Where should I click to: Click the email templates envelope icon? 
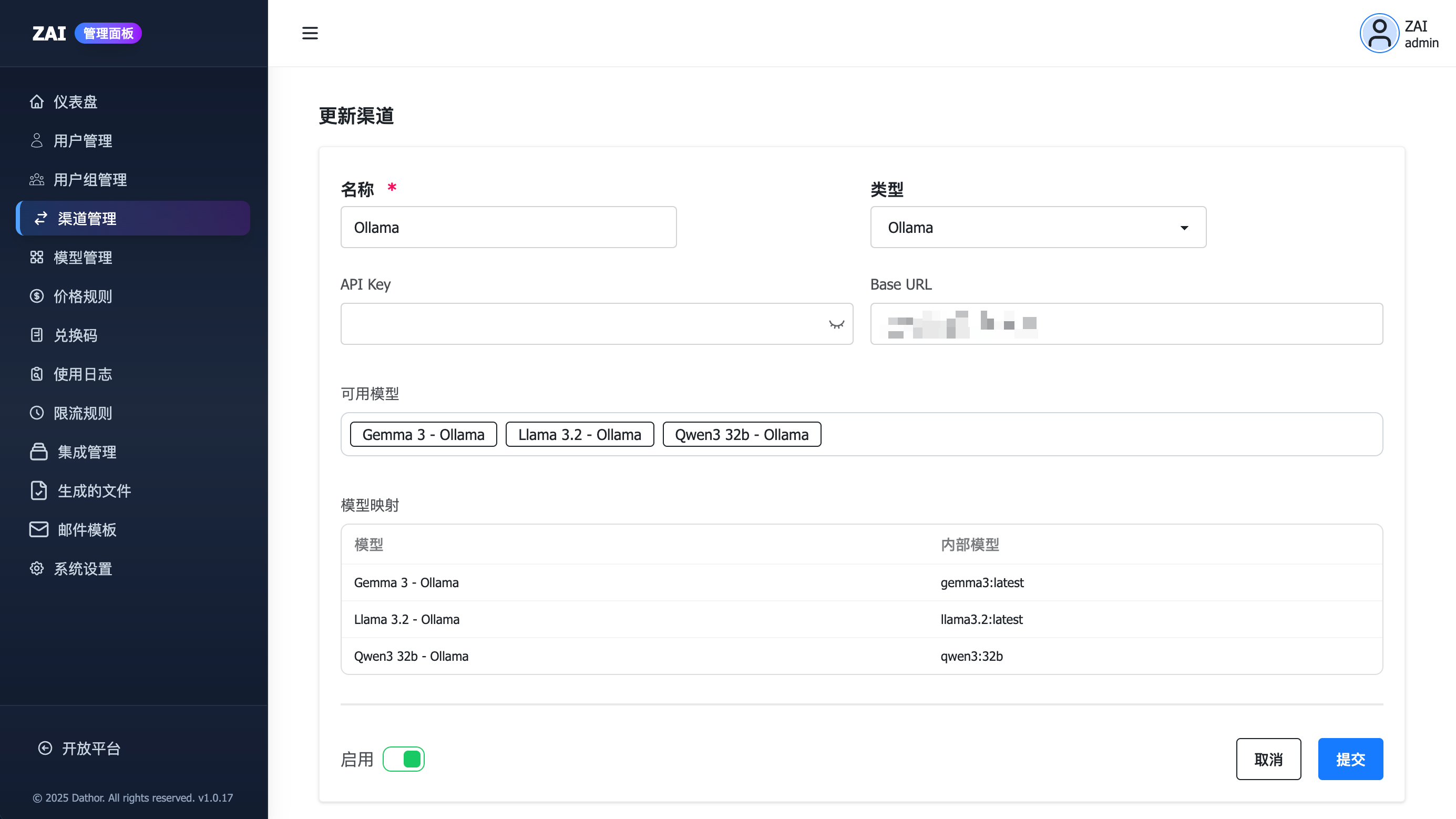point(38,529)
